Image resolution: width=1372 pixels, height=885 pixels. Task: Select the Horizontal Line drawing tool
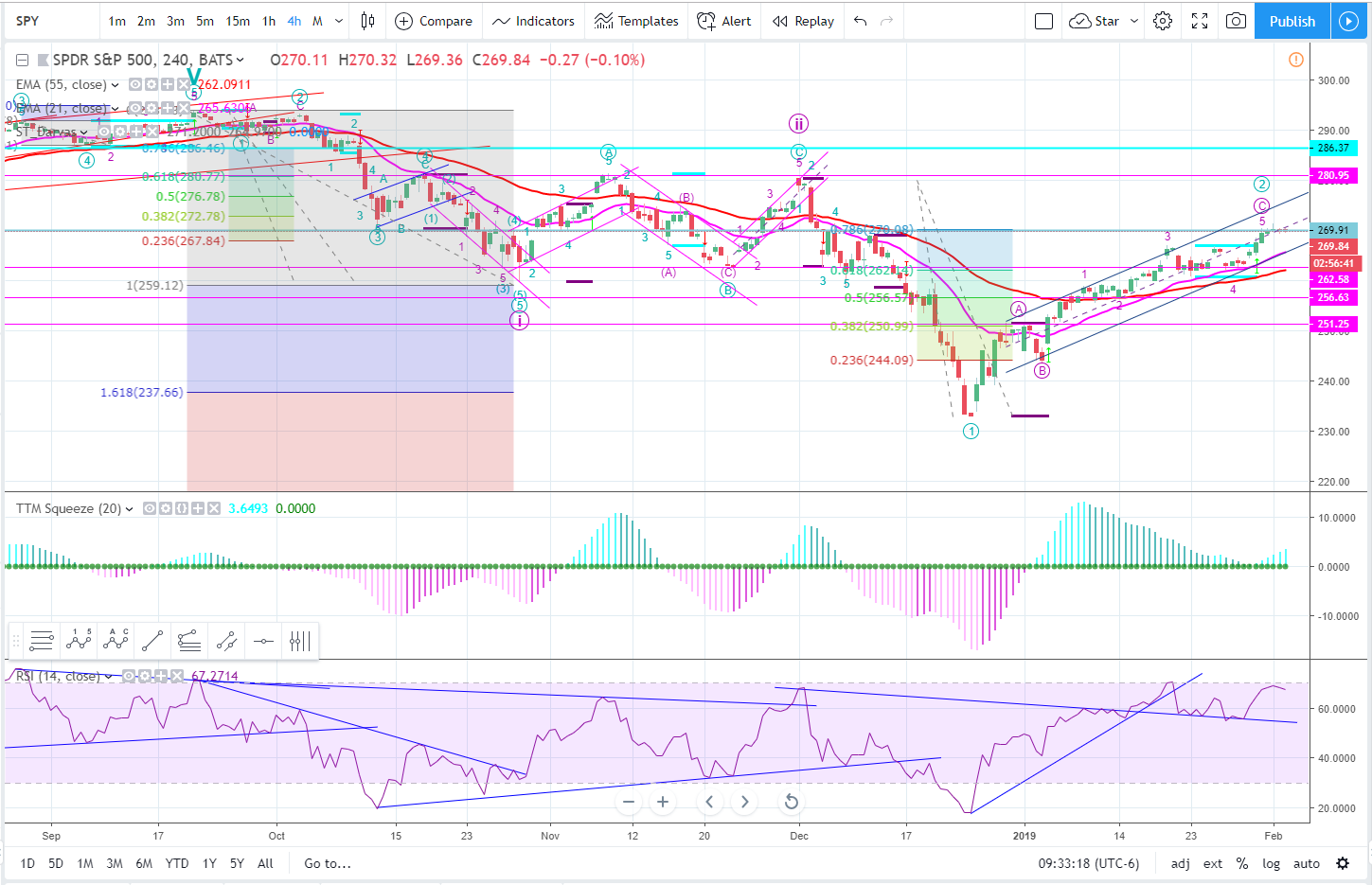click(x=263, y=642)
